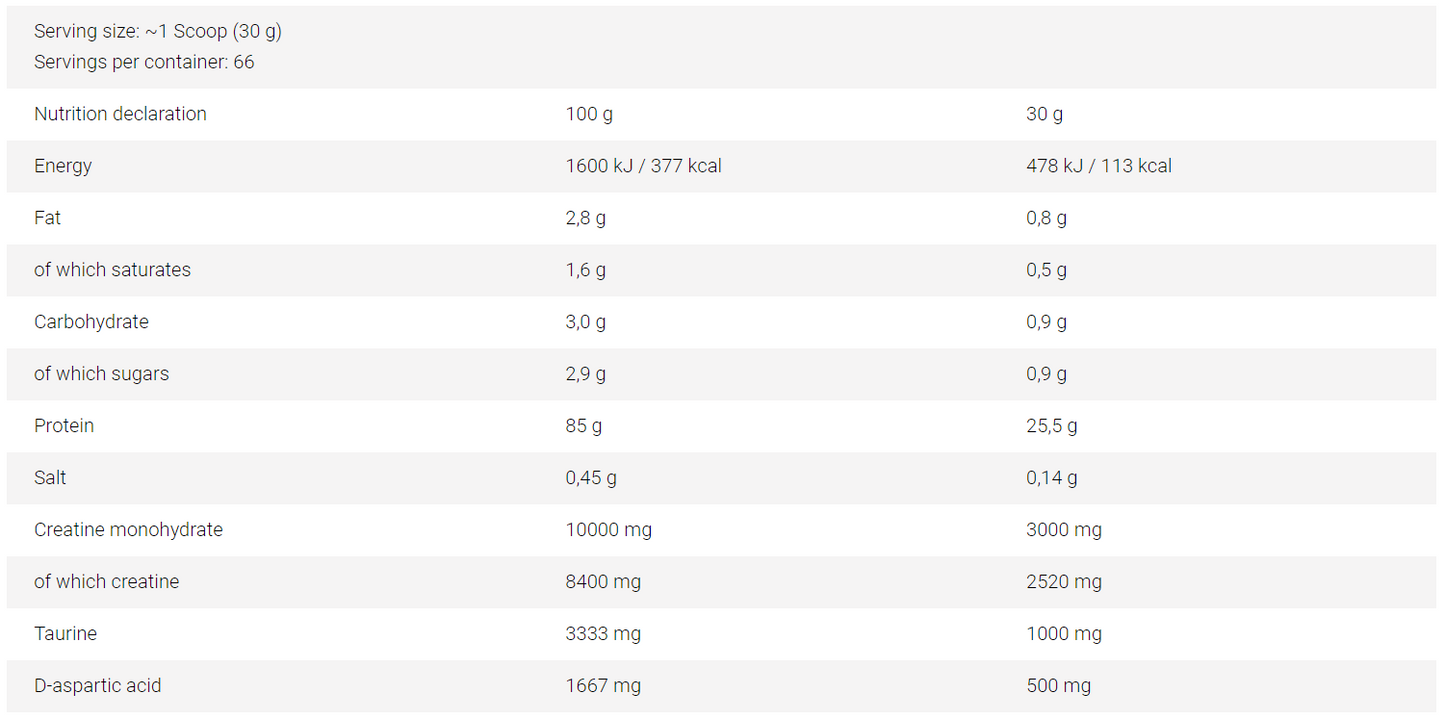Click the 'of which creatine' label
1445x719 pixels.
[x=106, y=582]
